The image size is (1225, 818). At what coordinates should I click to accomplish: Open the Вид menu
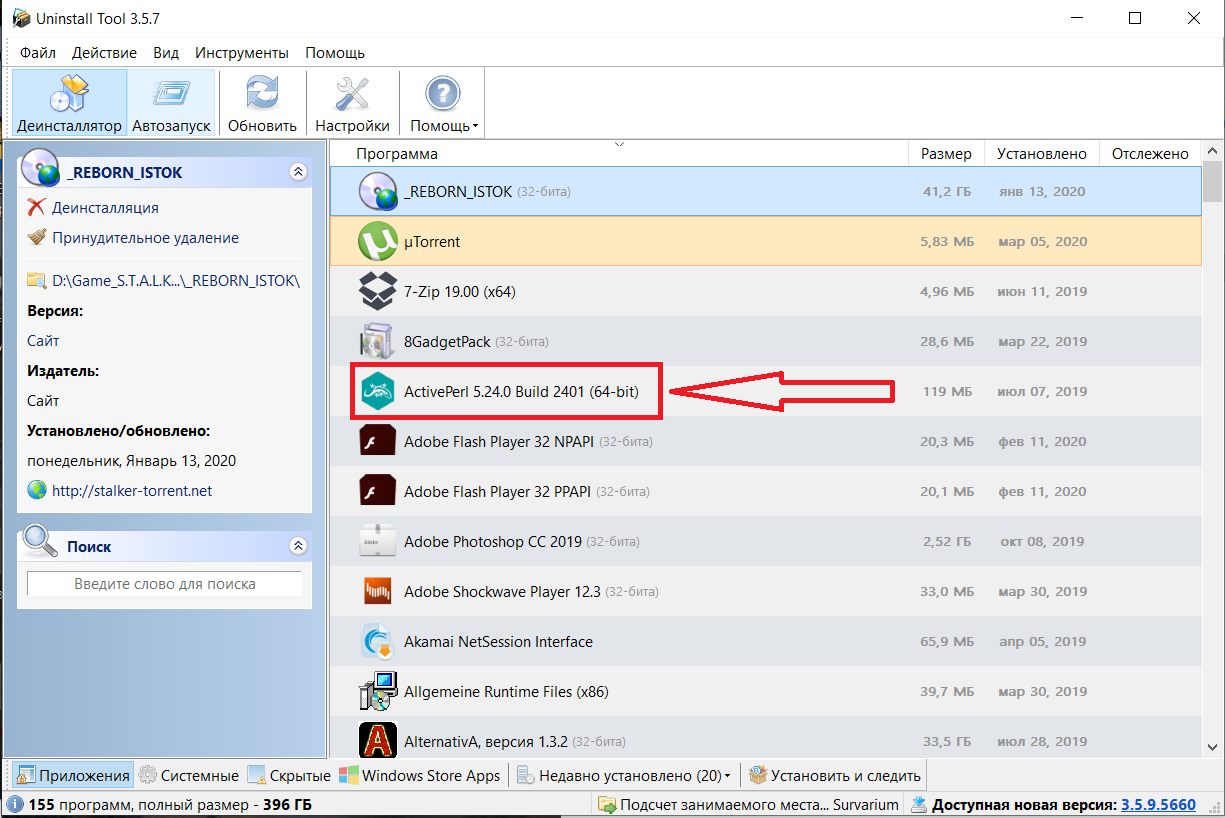[x=166, y=52]
